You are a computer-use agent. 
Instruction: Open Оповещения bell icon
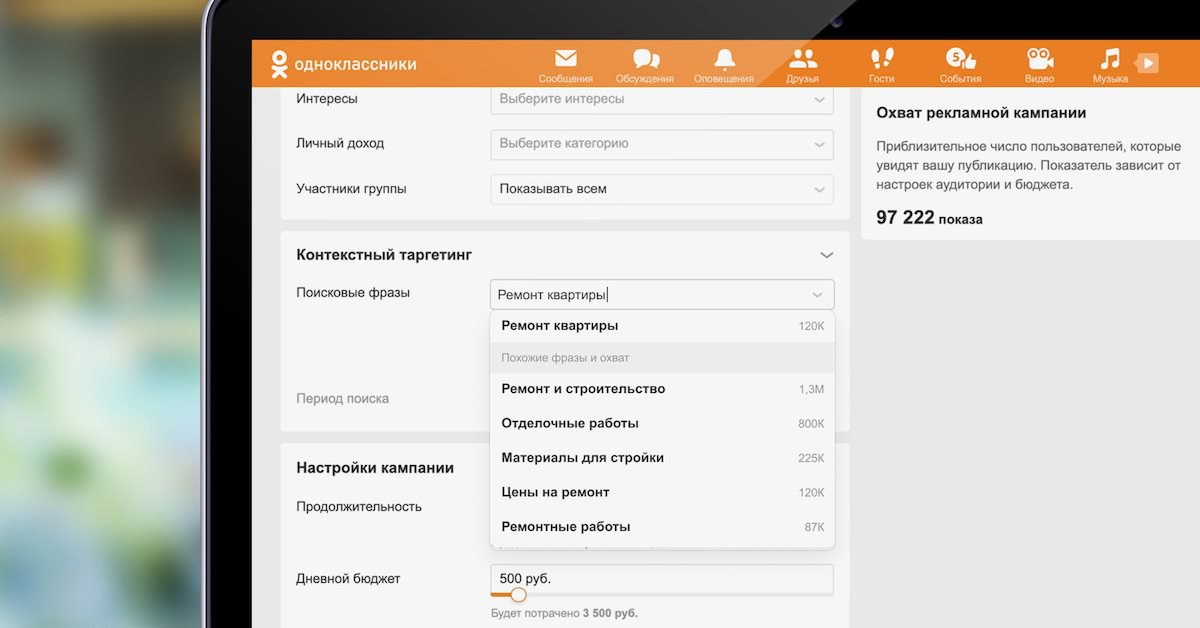pyautogui.click(x=724, y=58)
